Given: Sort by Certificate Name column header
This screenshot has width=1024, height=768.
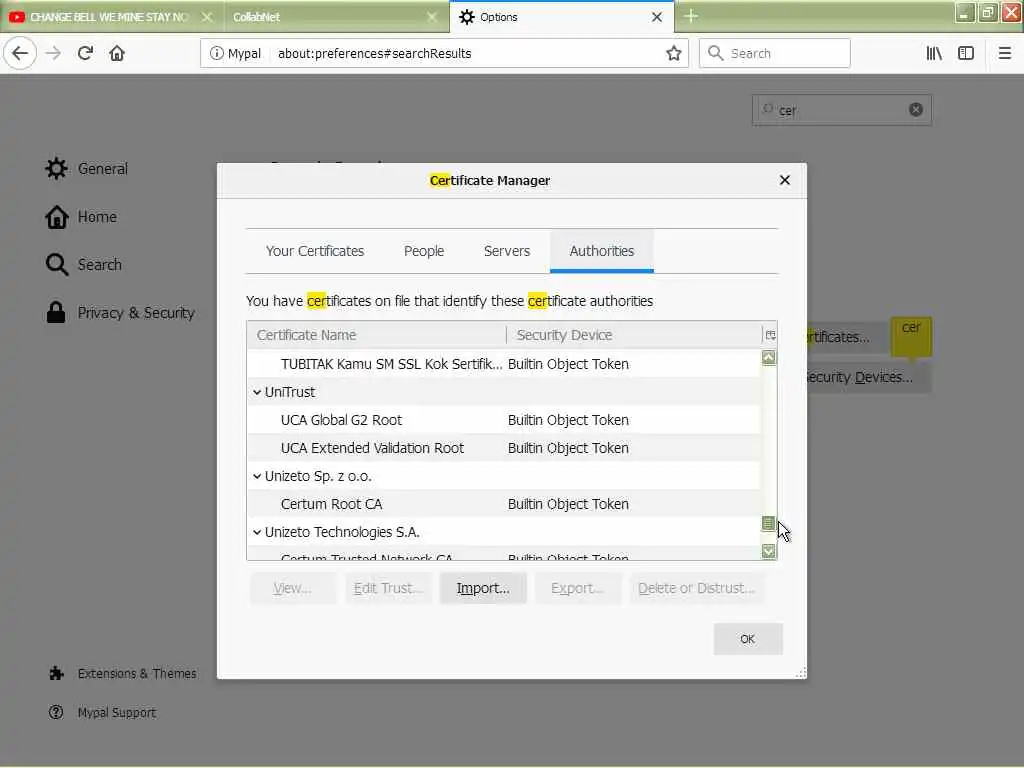Looking at the screenshot, I should (376, 335).
